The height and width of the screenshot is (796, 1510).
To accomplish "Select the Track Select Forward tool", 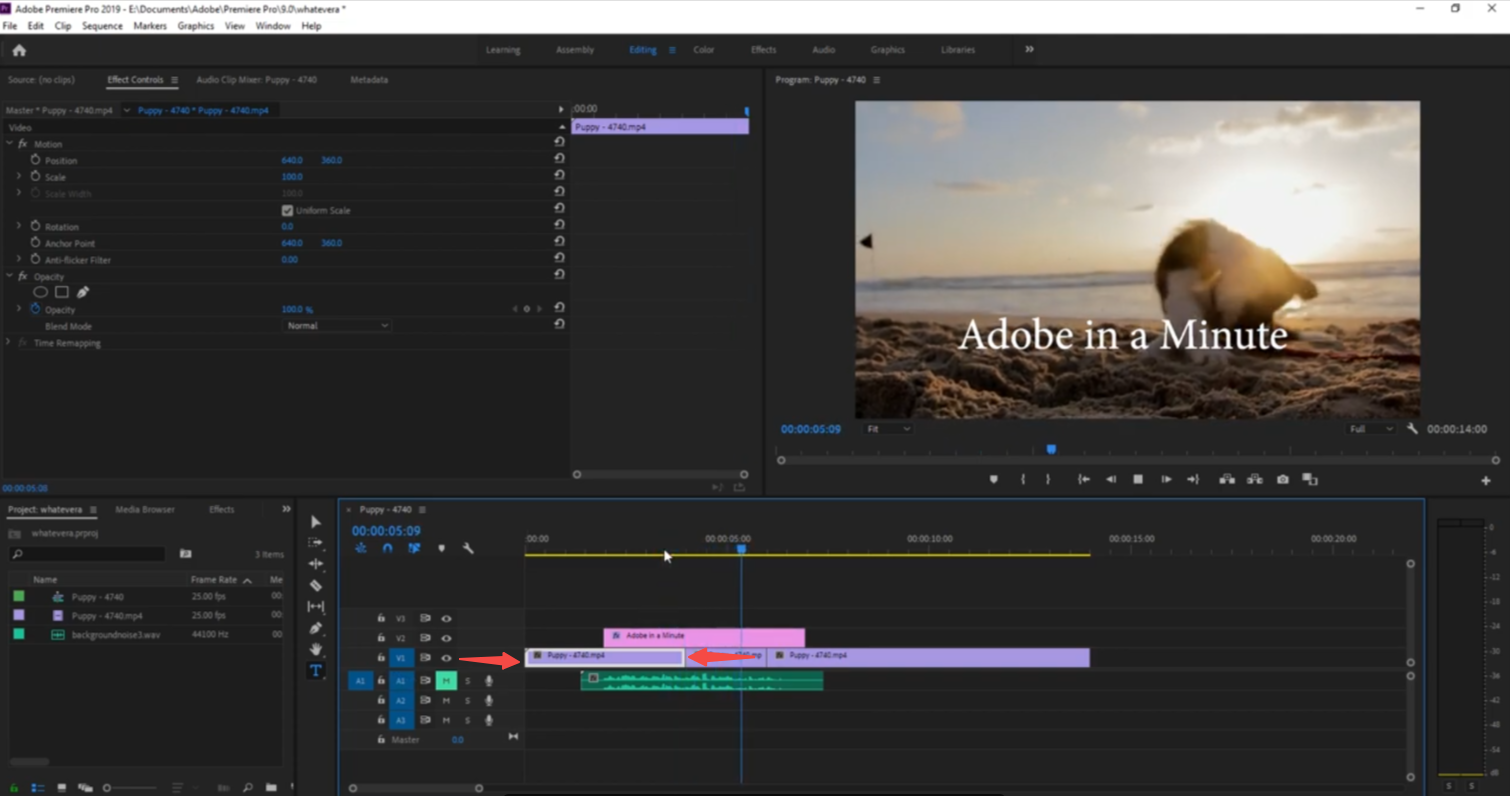I will (315, 542).
